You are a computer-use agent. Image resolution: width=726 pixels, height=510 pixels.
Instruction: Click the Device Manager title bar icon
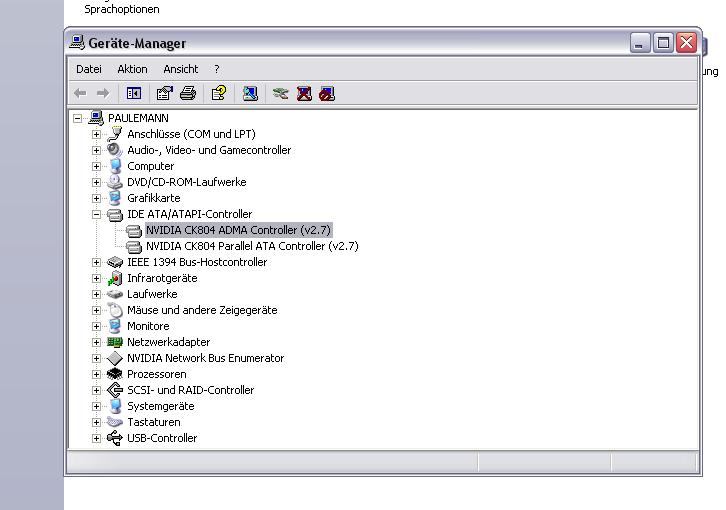click(x=77, y=43)
